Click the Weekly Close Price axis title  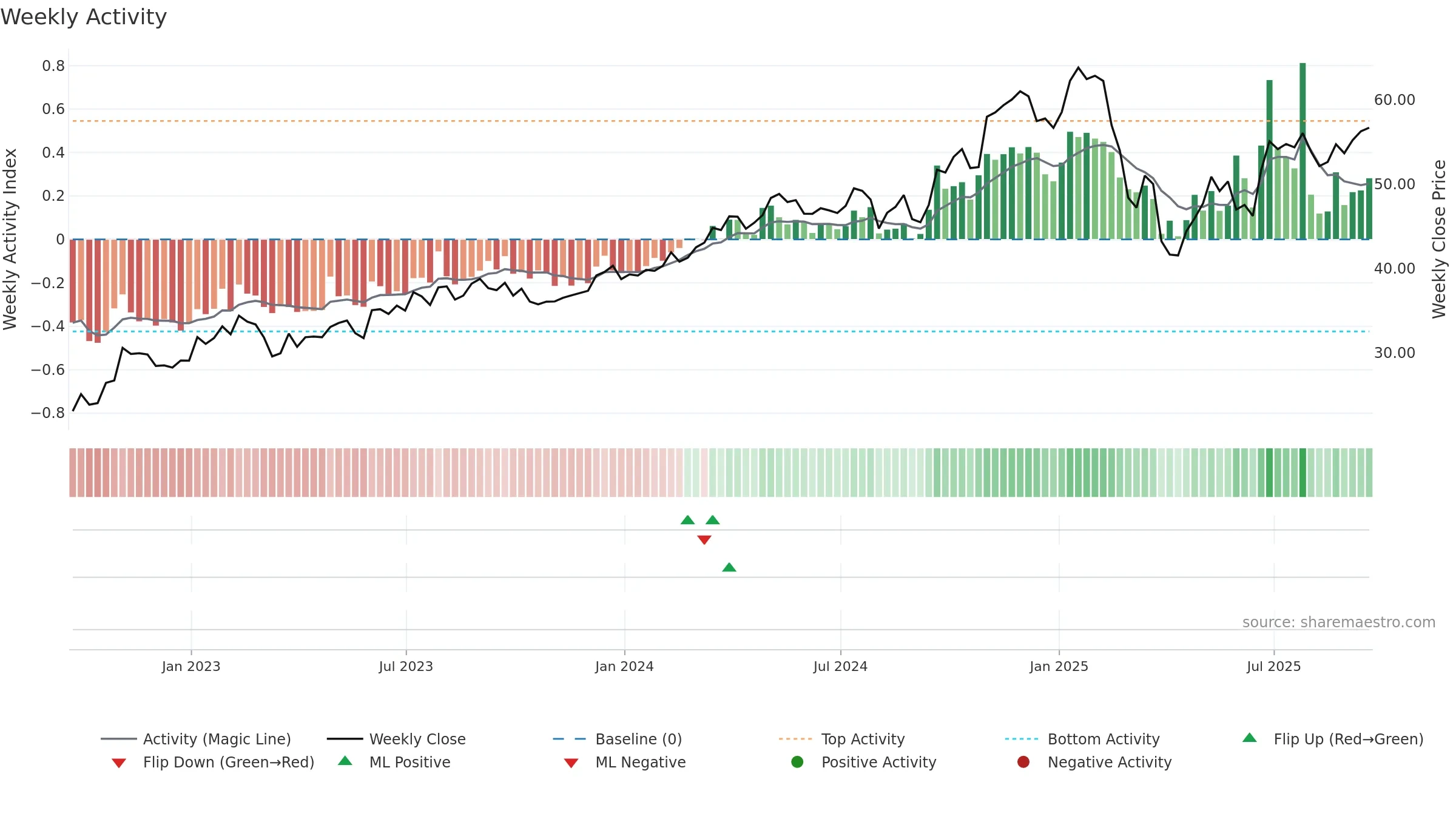1439,239
